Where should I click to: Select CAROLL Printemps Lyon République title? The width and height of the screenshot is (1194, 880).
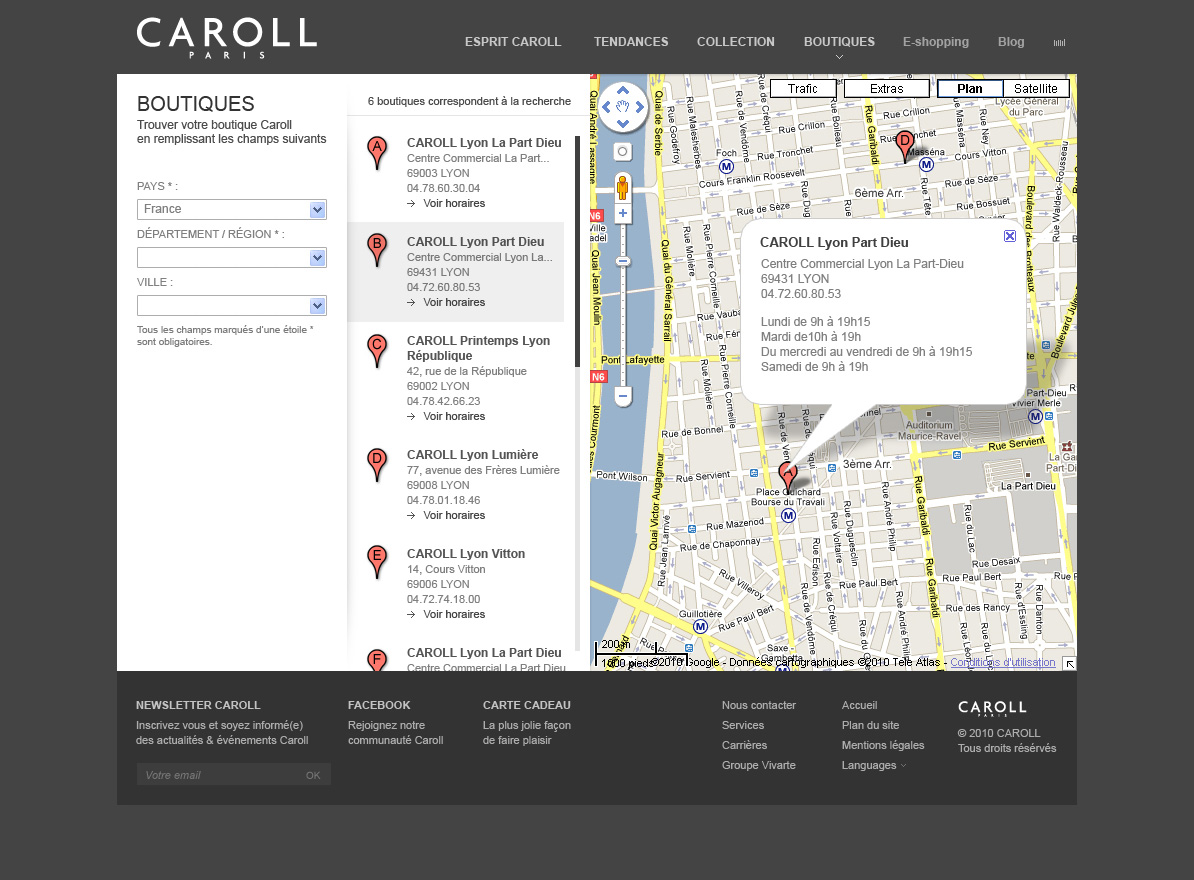[x=478, y=348]
